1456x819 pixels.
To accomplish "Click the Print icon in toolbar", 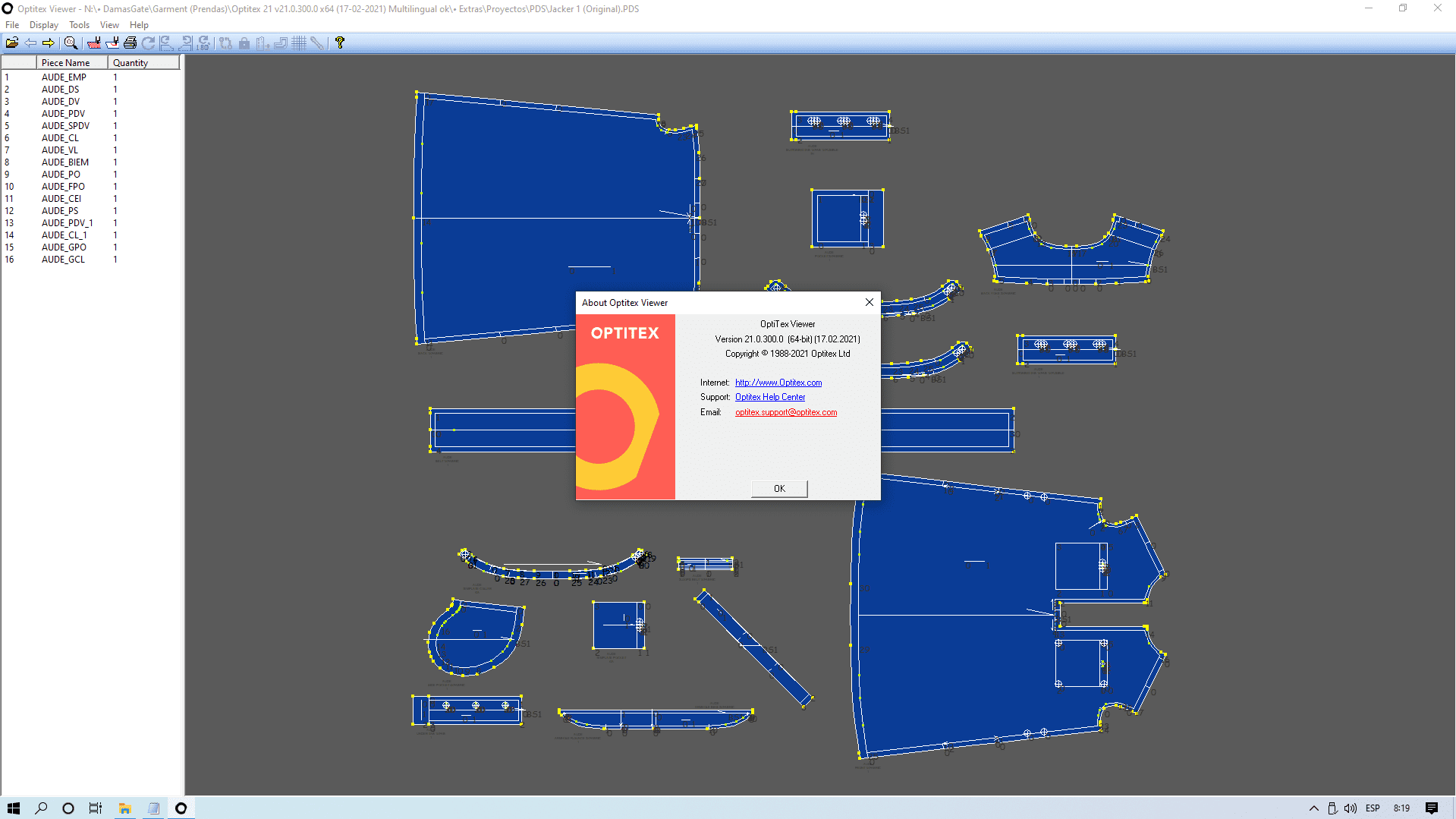I will pyautogui.click(x=130, y=43).
